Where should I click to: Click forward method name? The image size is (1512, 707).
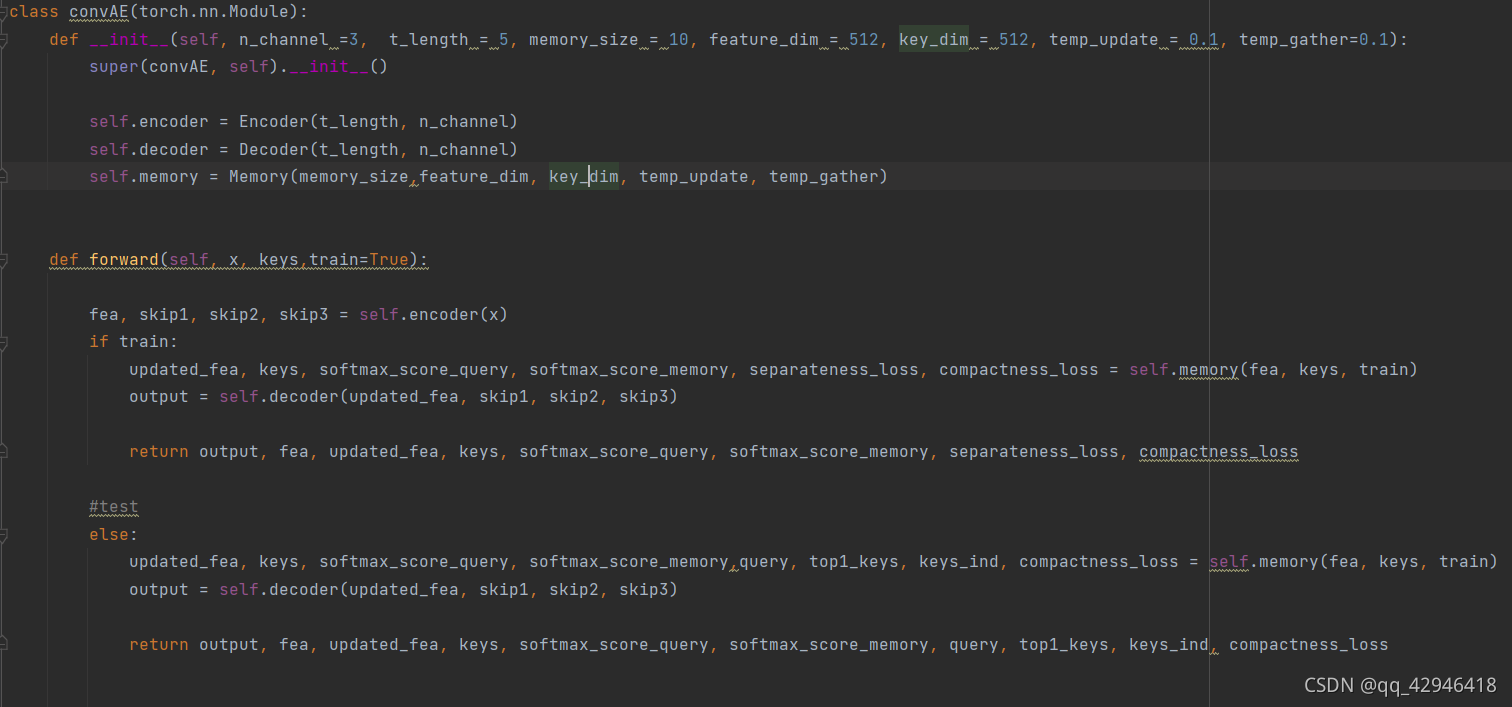pyautogui.click(x=124, y=260)
